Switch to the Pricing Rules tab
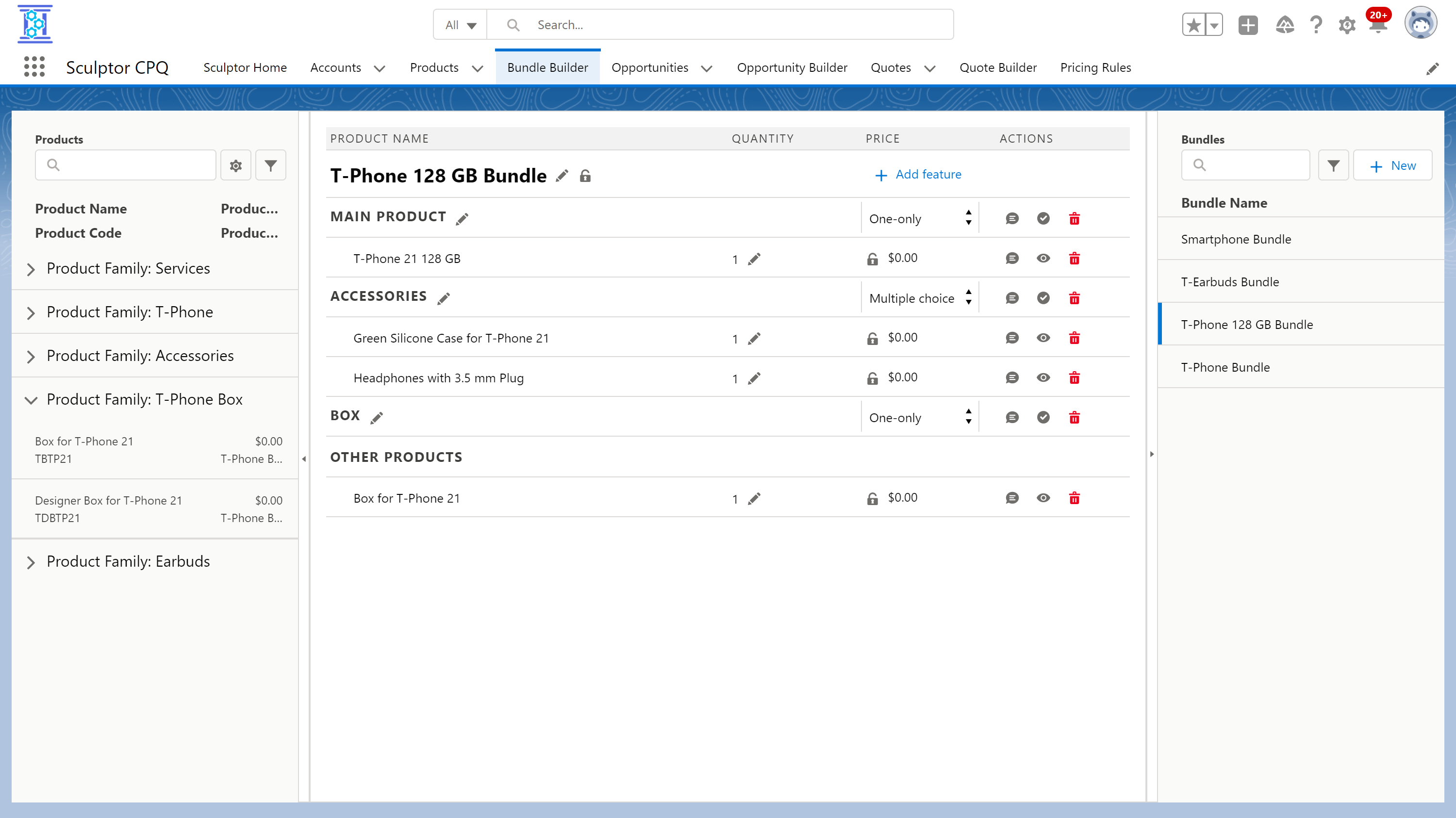This screenshot has width=1456, height=818. click(x=1095, y=67)
